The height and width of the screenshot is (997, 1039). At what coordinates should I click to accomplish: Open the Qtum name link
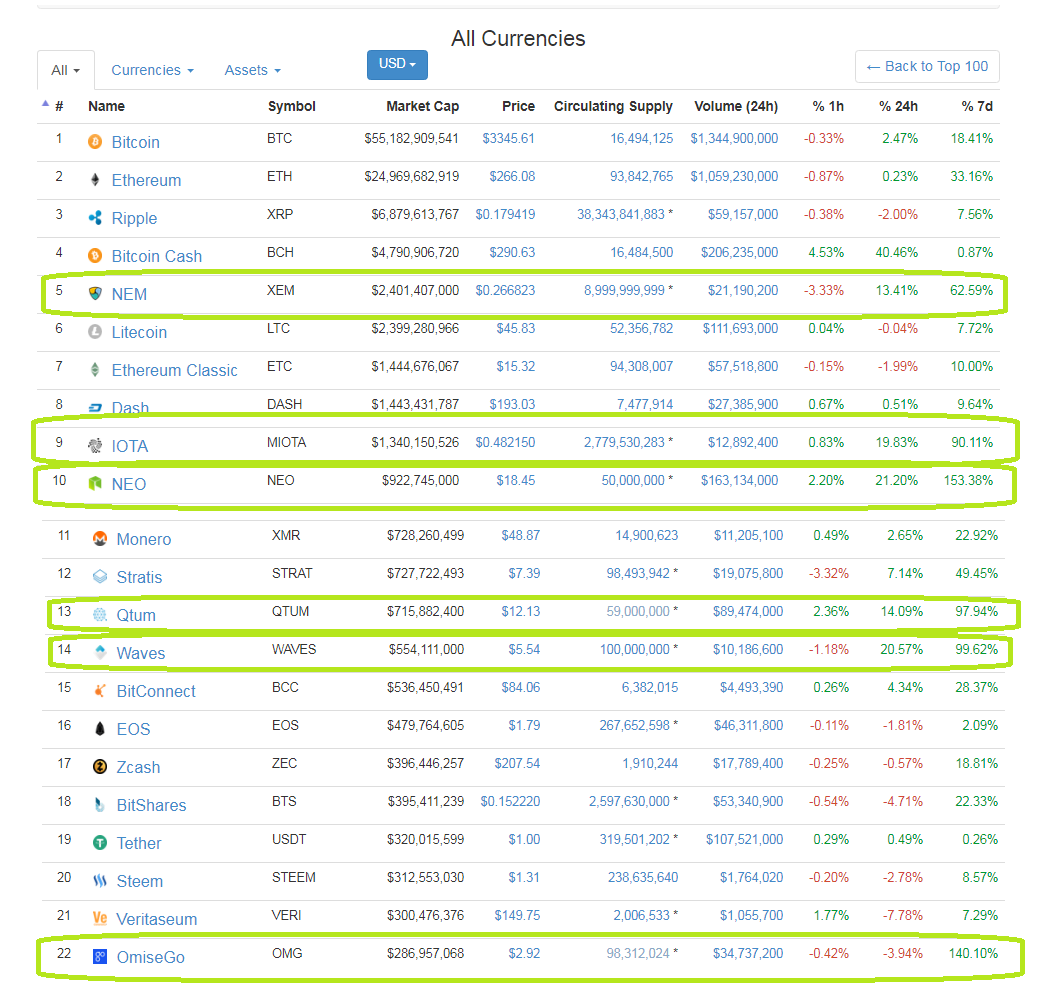pos(136,615)
